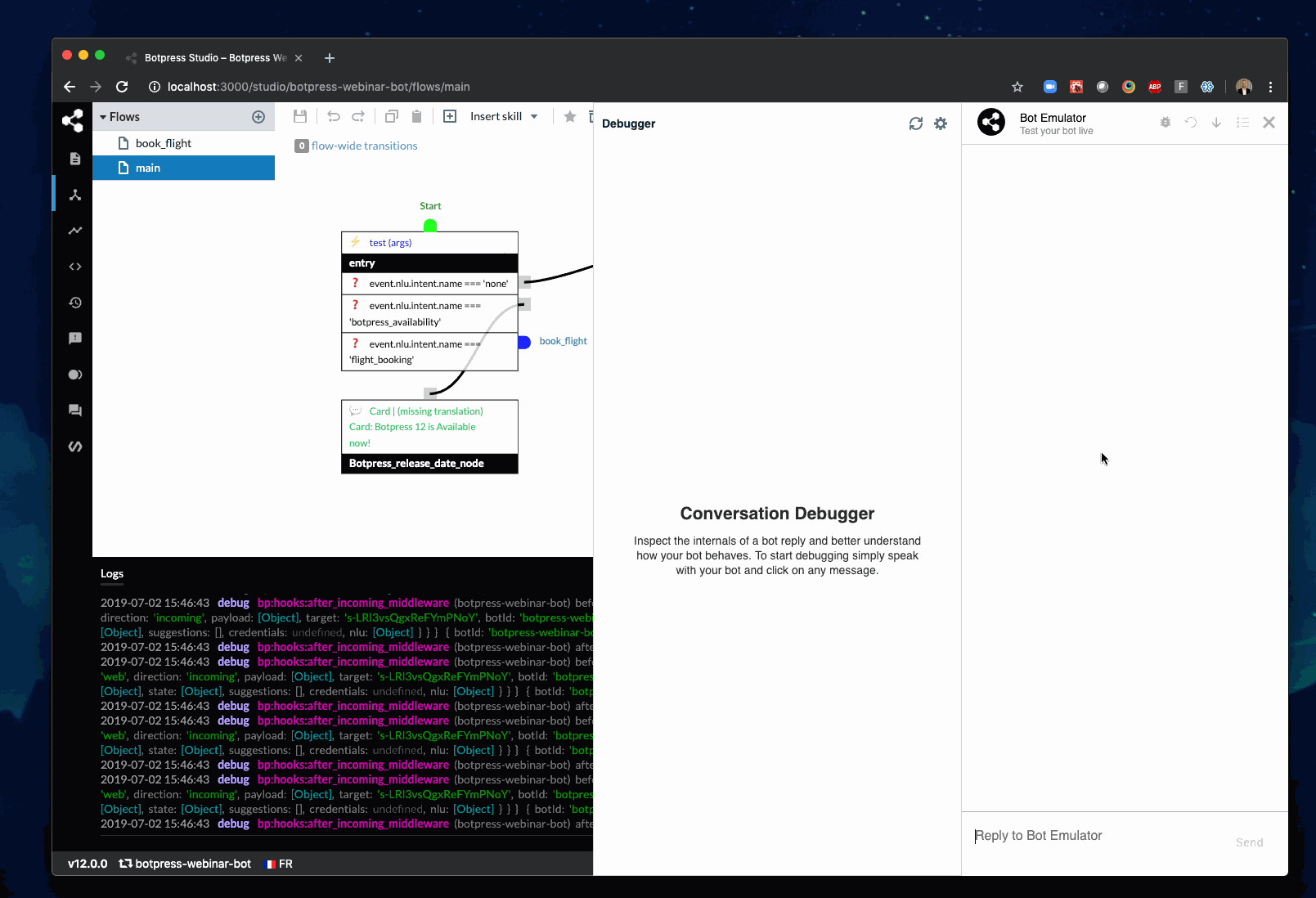
Task: Select the book_flight flow
Action: click(183, 143)
